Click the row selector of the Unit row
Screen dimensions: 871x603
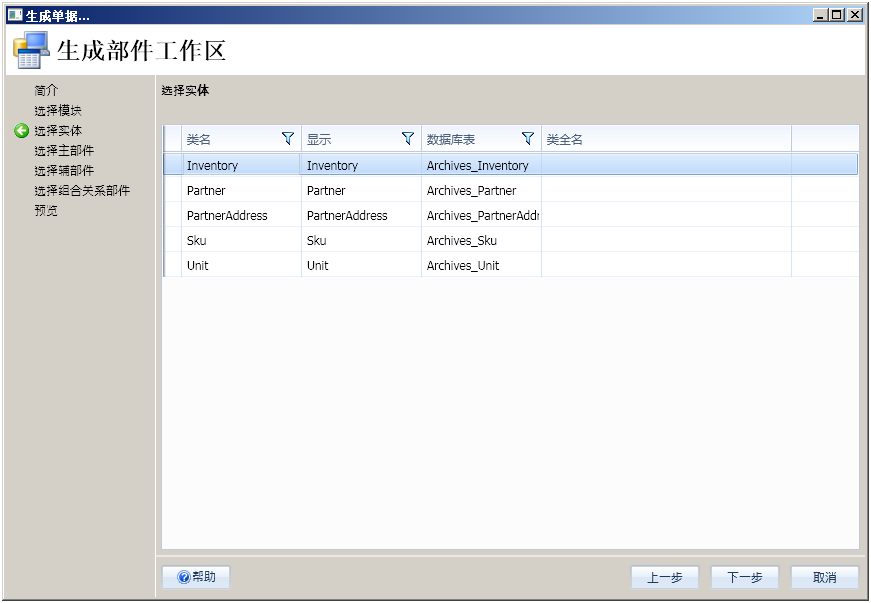point(172,265)
